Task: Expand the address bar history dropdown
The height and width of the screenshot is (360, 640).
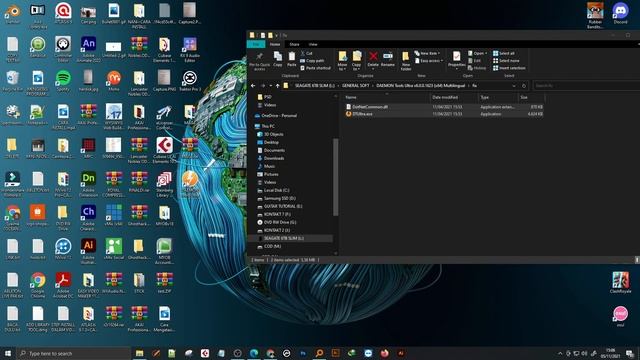Action: pos(514,86)
